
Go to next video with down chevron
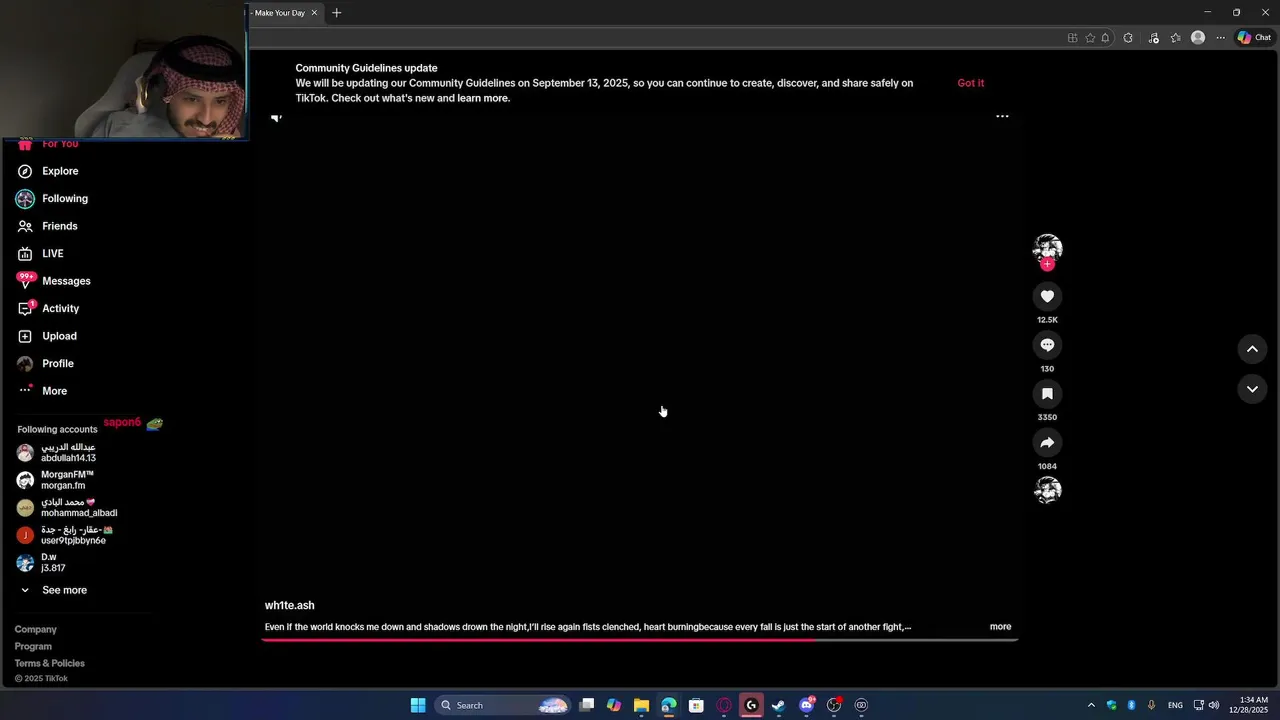1252,389
